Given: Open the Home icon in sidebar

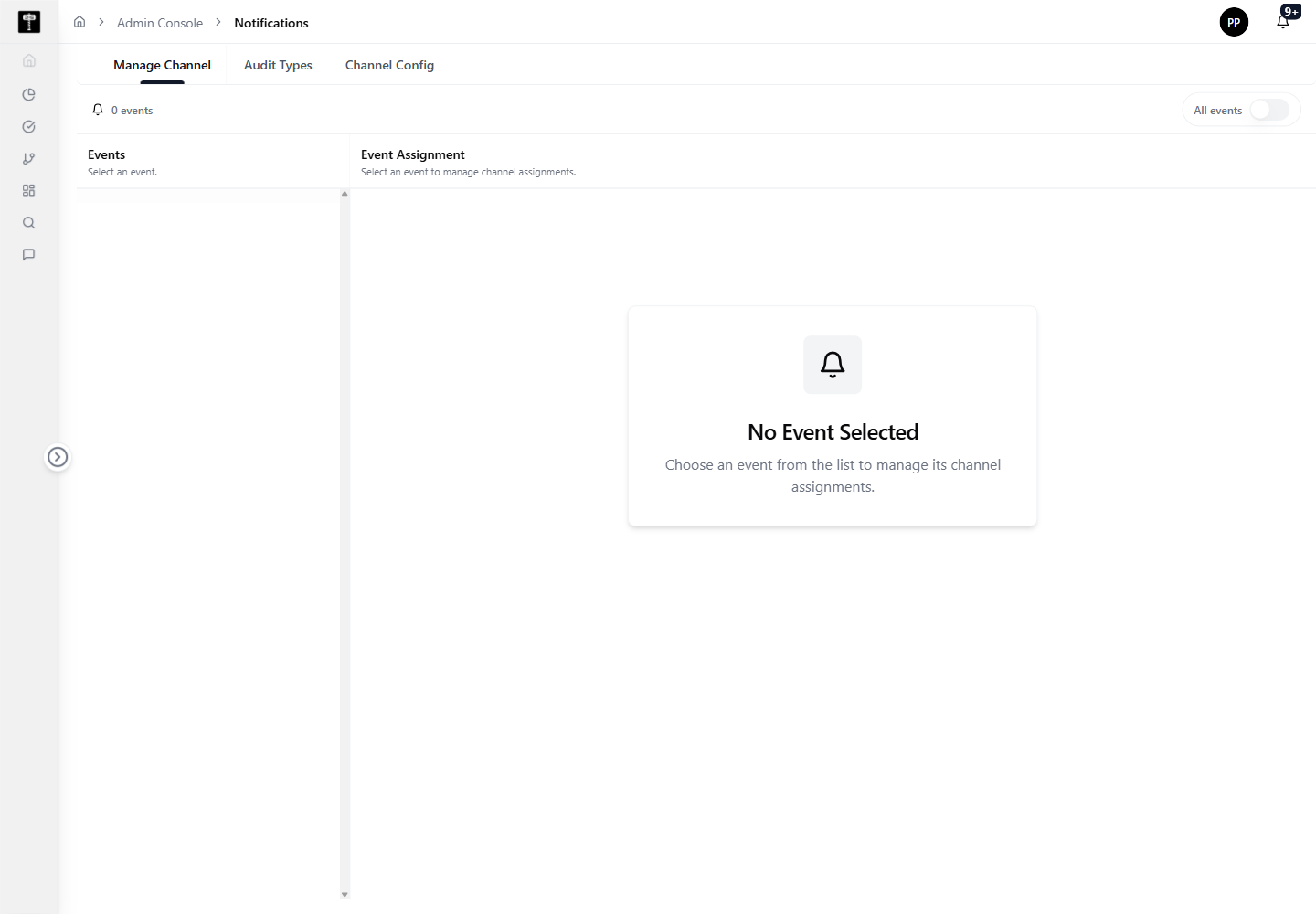Looking at the screenshot, I should pyautogui.click(x=29, y=60).
